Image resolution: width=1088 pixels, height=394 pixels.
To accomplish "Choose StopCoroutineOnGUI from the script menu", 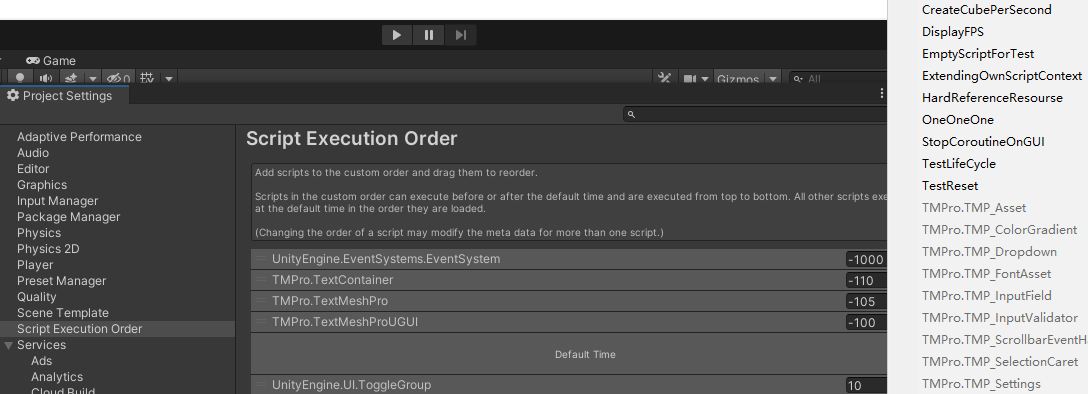I will pyautogui.click(x=983, y=142).
